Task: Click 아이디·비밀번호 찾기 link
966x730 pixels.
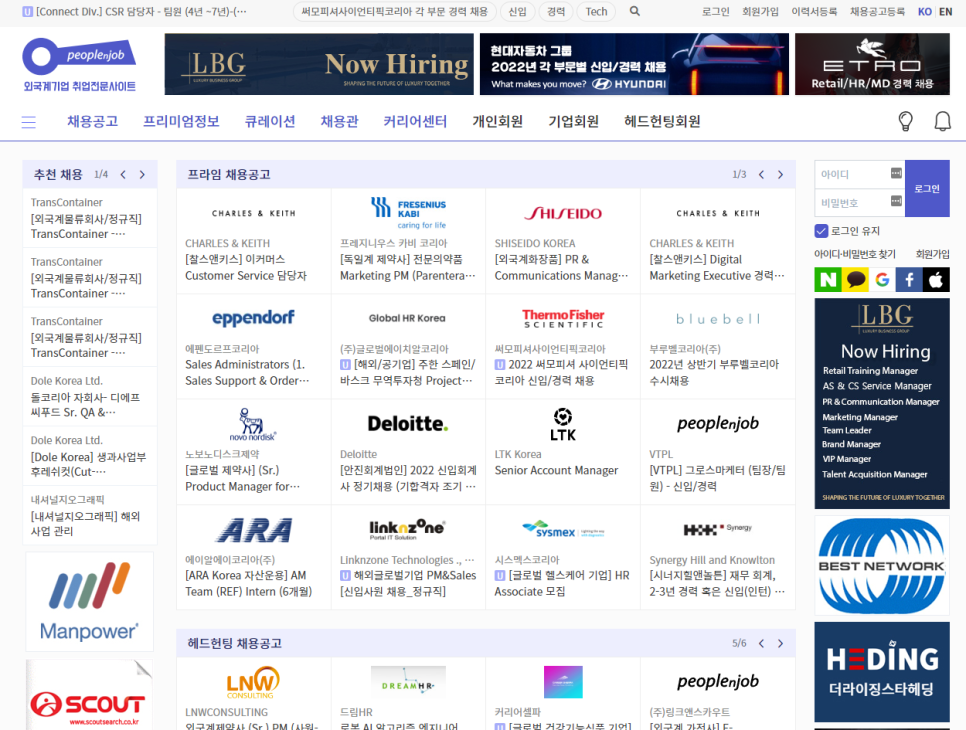Action: tap(854, 254)
